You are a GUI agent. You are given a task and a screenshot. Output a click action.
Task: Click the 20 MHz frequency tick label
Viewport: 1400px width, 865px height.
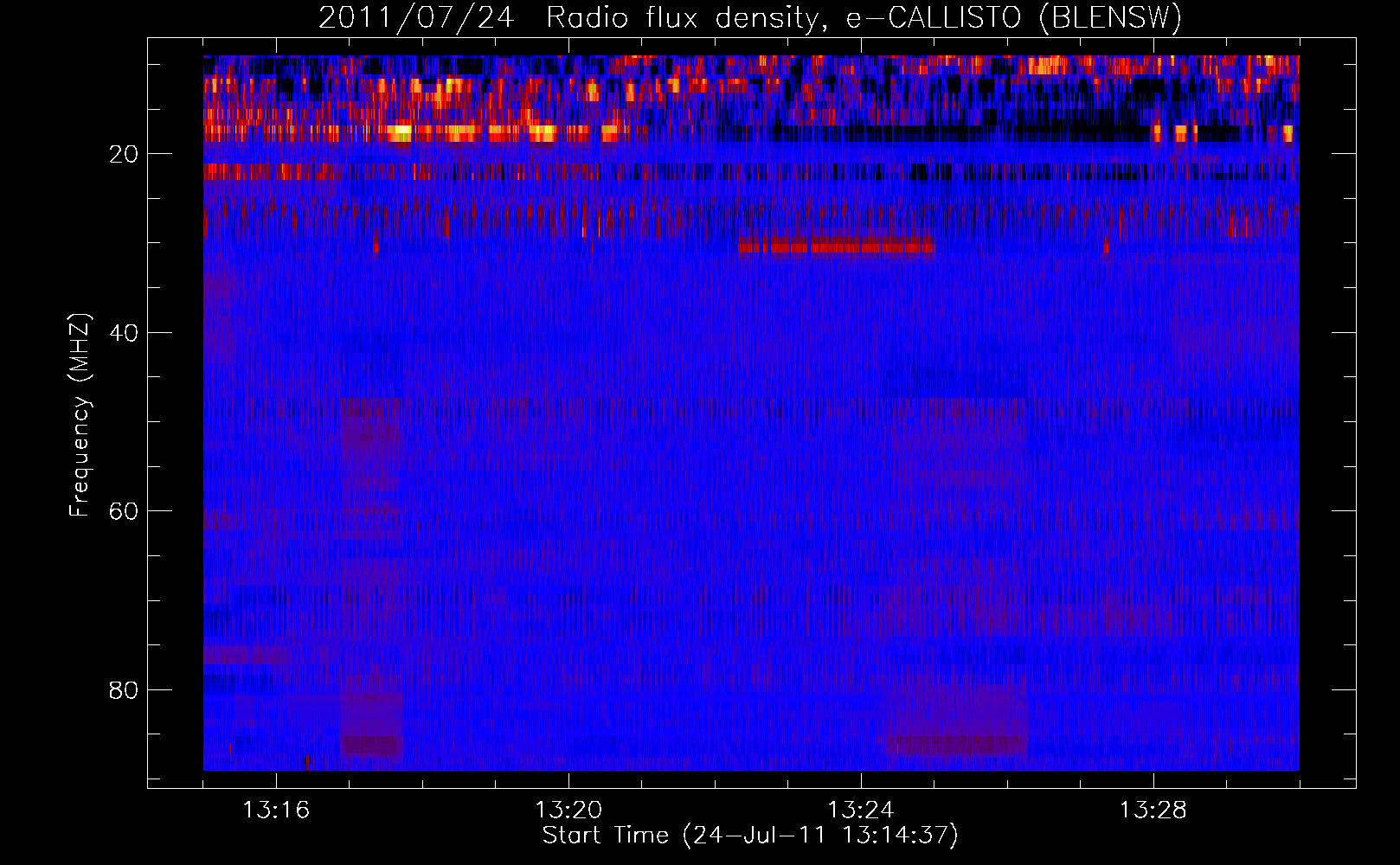124,155
